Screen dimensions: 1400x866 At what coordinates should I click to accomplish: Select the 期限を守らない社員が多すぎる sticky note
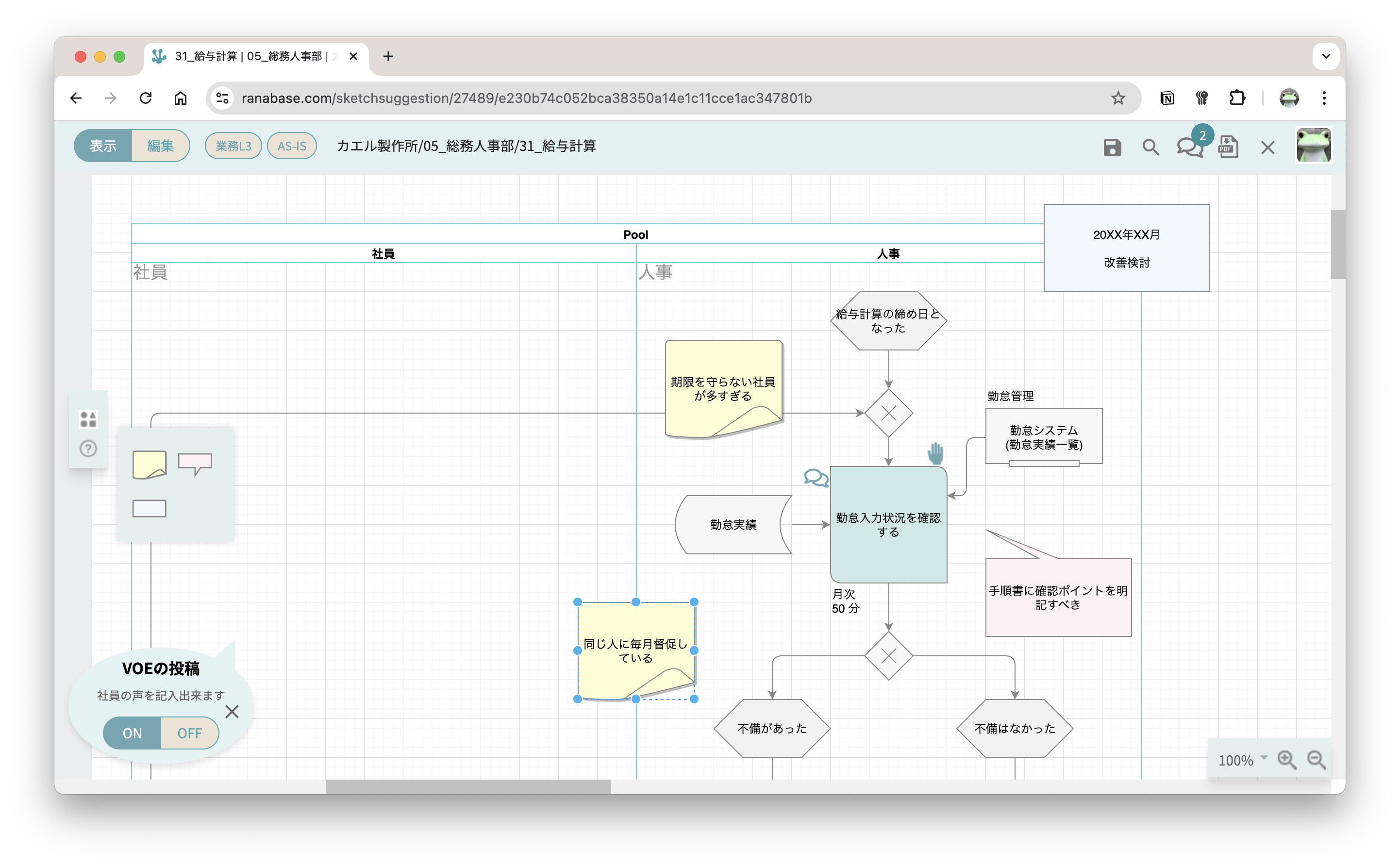click(723, 389)
